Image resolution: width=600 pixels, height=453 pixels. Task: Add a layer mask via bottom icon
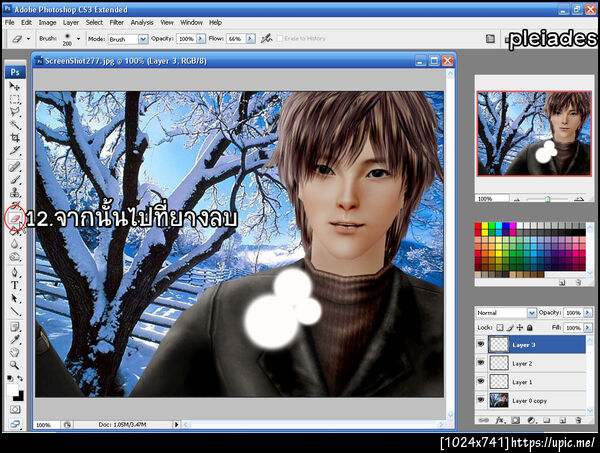pyautogui.click(x=515, y=420)
